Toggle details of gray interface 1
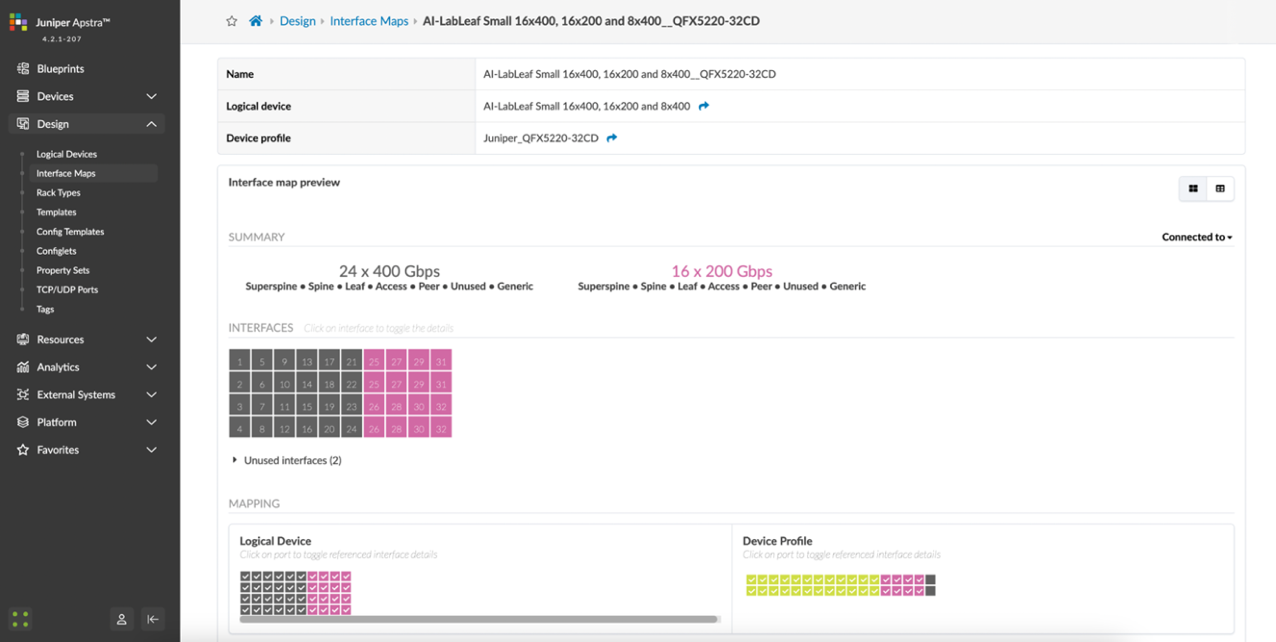 pos(239,361)
